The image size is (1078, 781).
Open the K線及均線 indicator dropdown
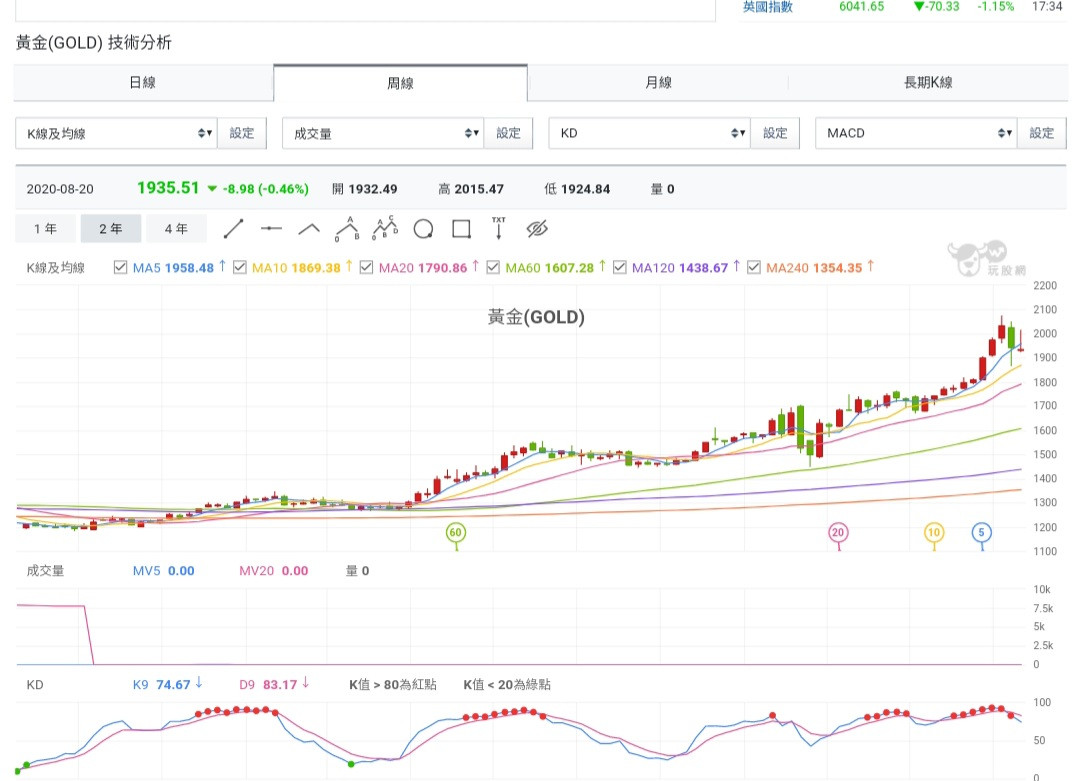pyautogui.click(x=116, y=133)
